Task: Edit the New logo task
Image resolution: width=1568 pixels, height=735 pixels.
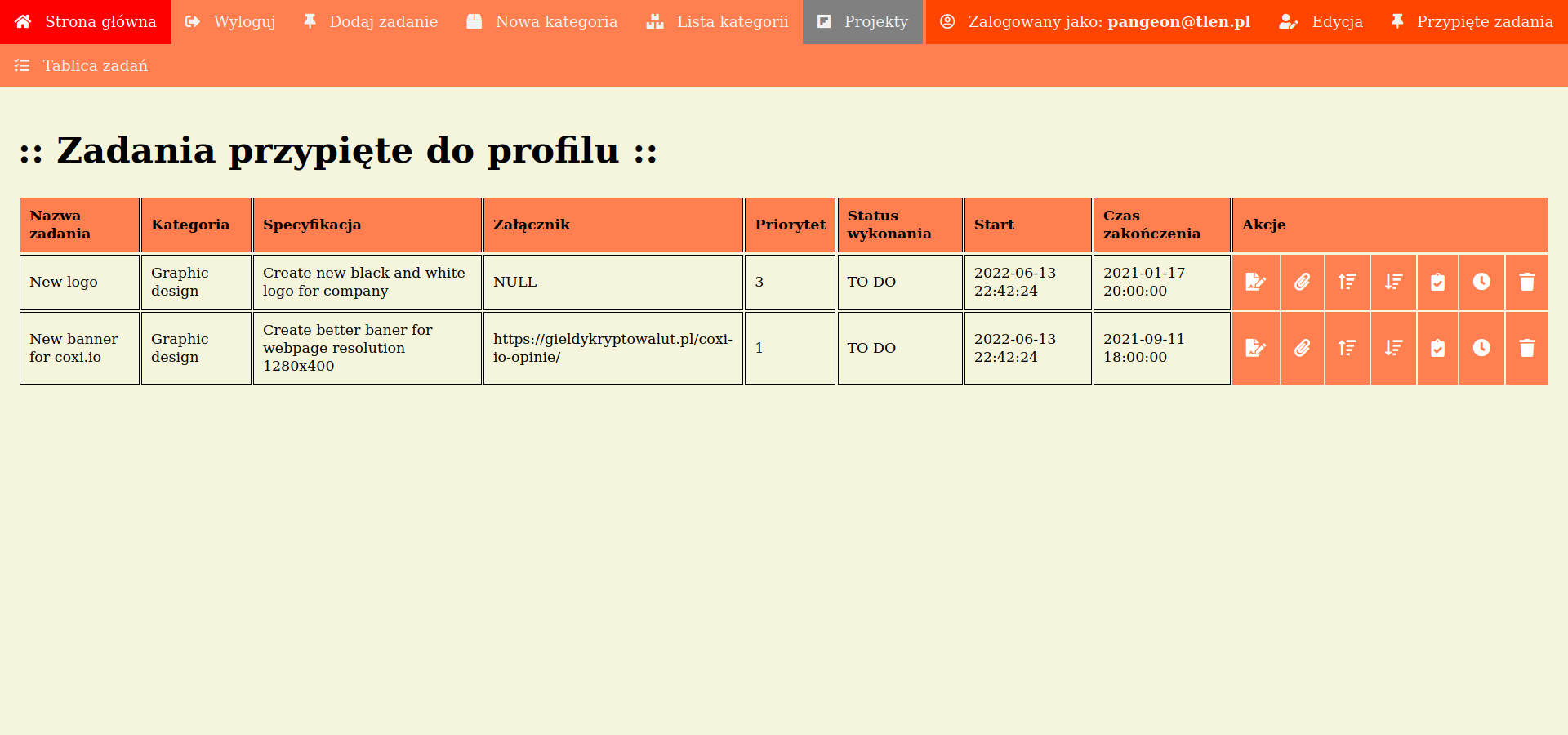Action: (1256, 282)
